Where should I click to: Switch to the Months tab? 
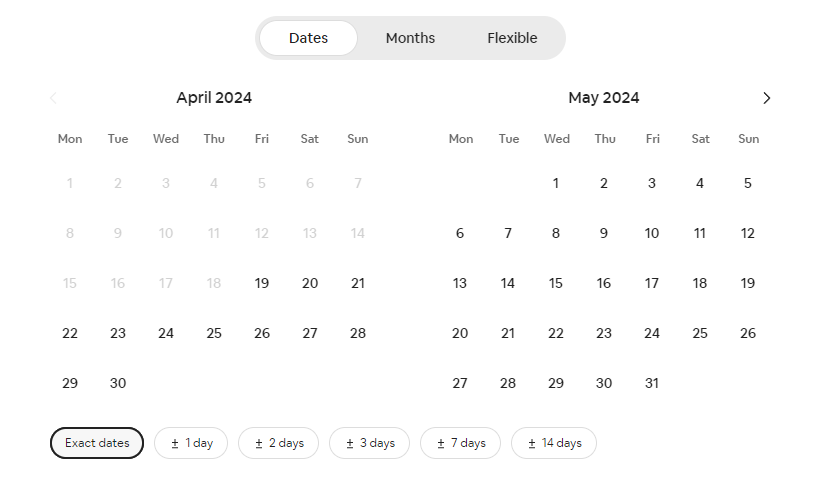[x=410, y=38]
